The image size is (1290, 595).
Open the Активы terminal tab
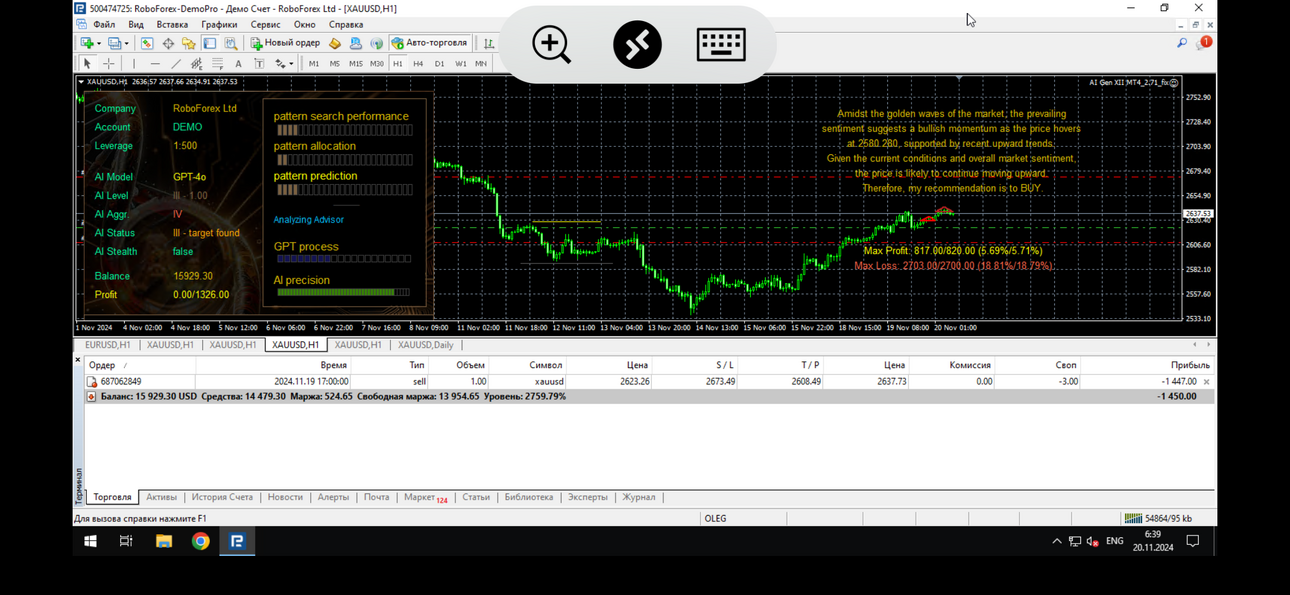click(161, 497)
